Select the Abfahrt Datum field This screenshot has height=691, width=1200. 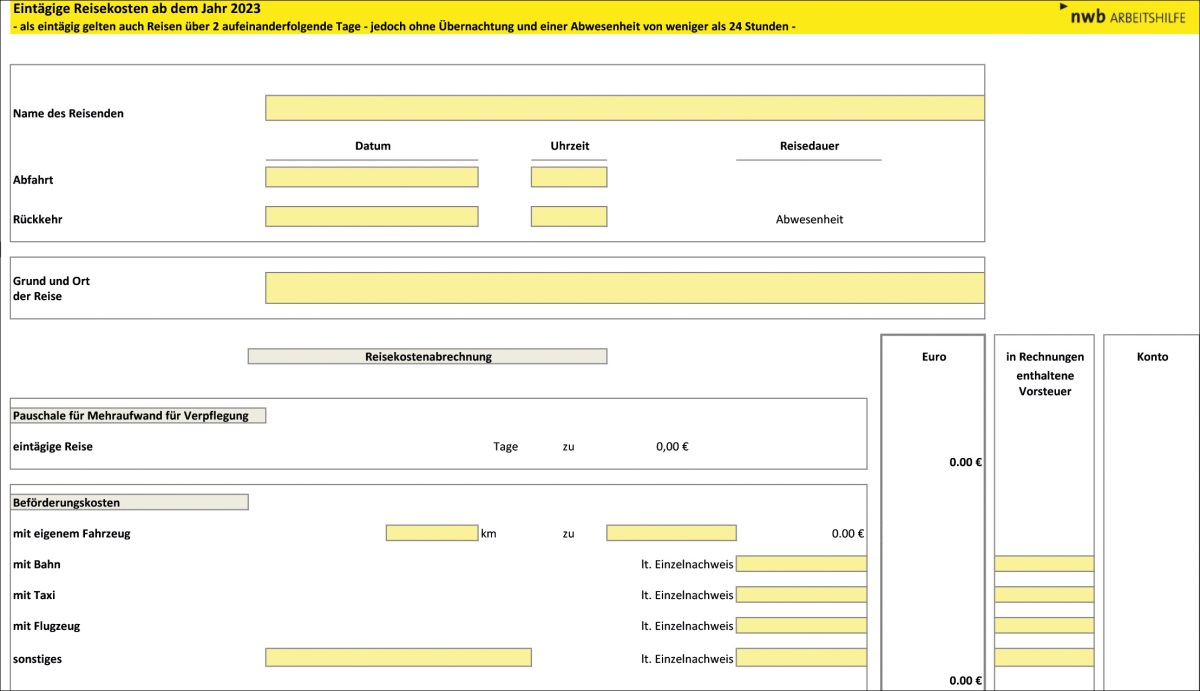coord(371,177)
